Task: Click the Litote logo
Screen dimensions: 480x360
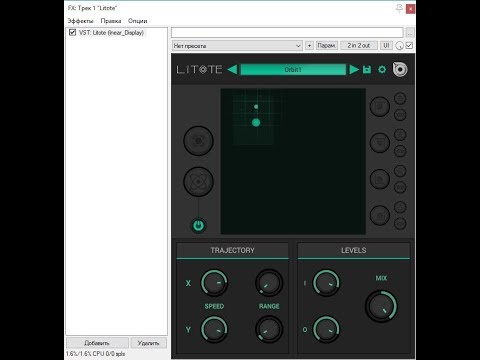Action: 199,69
